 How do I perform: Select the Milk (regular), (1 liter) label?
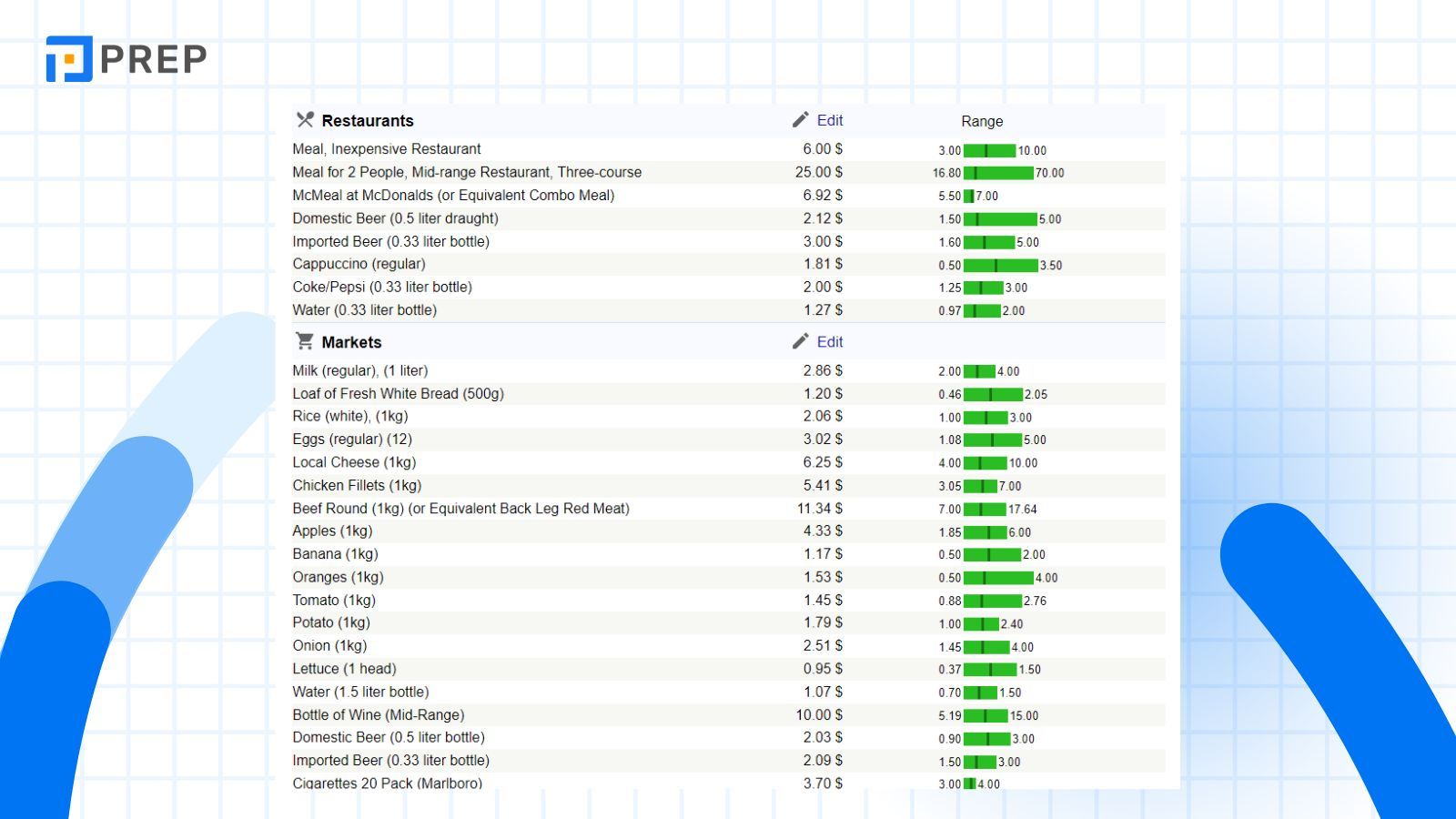(x=359, y=370)
